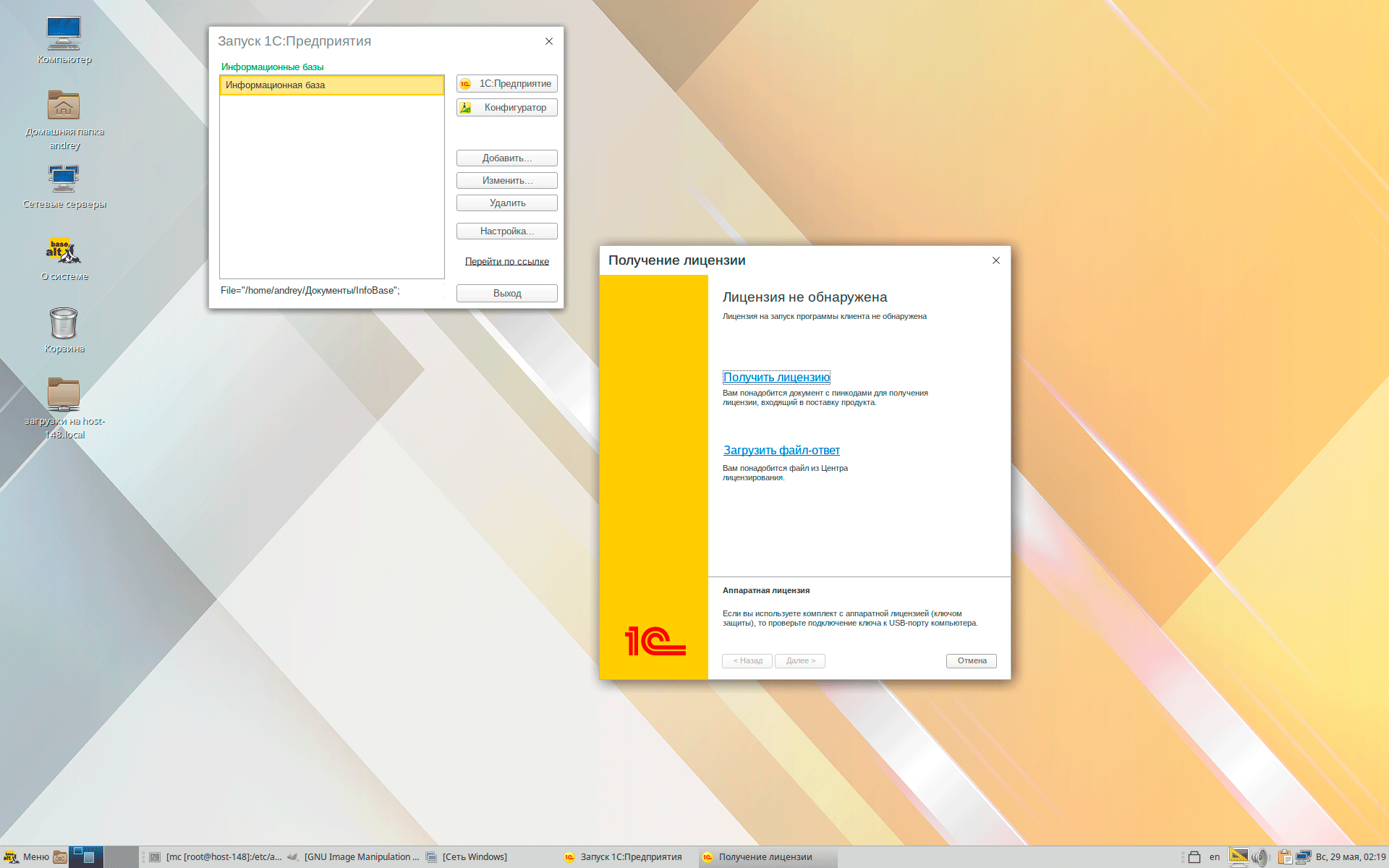
Task: Switch to GNU Image Manipulation taskbar item
Action: pos(353,857)
